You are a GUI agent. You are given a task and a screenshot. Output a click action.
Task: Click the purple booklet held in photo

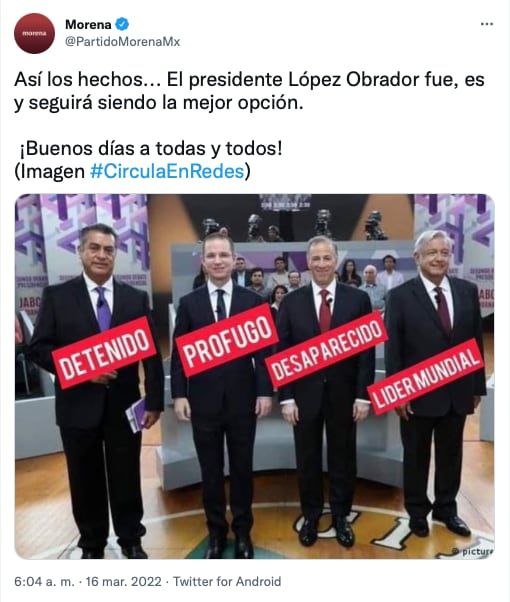tap(137, 415)
